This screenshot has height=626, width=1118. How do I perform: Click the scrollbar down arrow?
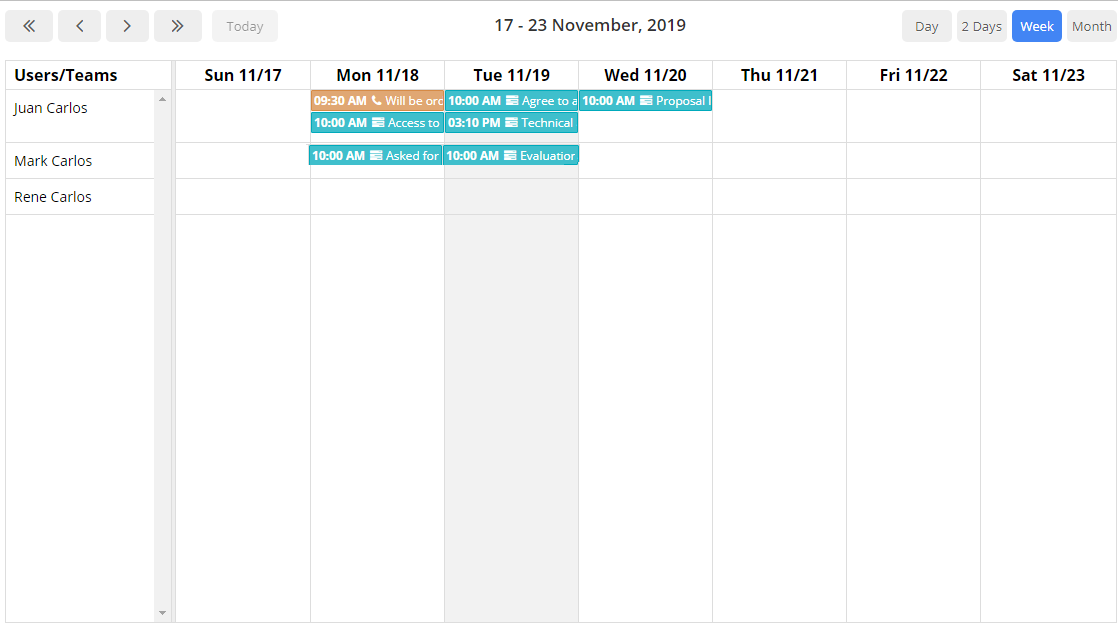click(163, 612)
